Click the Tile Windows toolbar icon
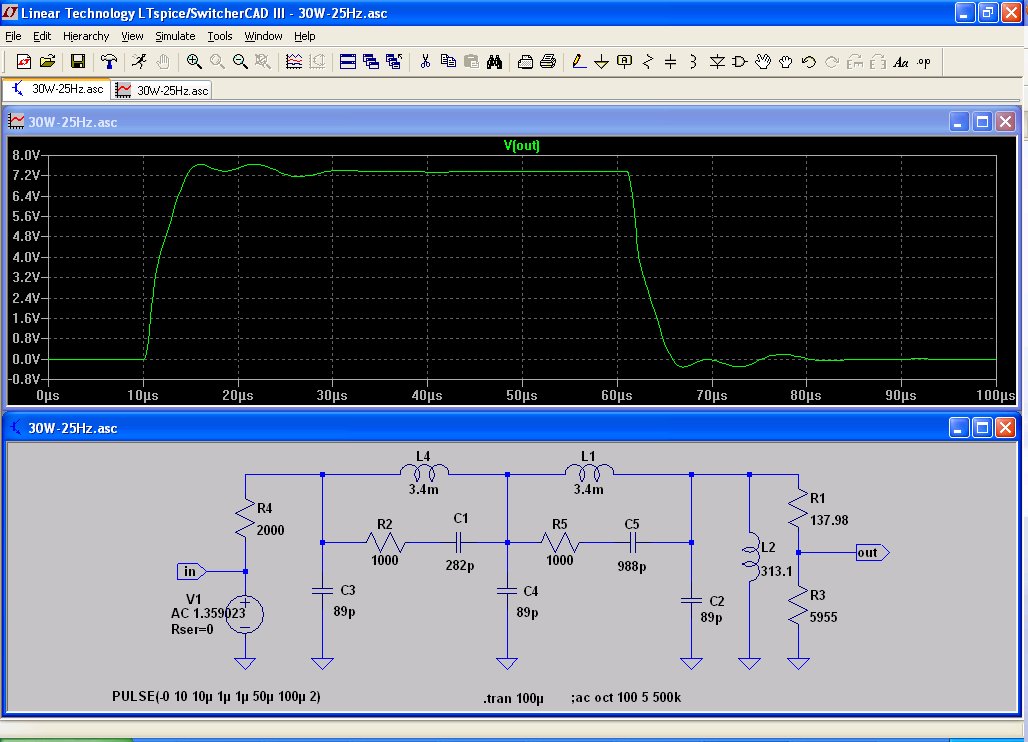Image resolution: width=1028 pixels, height=742 pixels. (348, 61)
